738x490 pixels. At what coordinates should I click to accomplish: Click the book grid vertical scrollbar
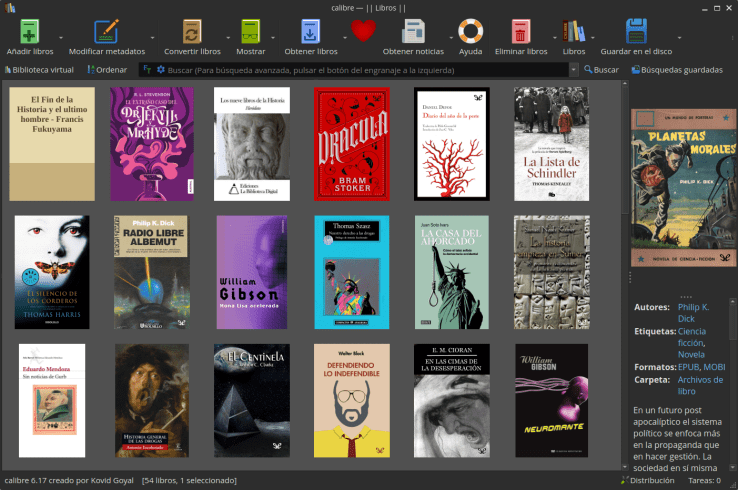625,275
